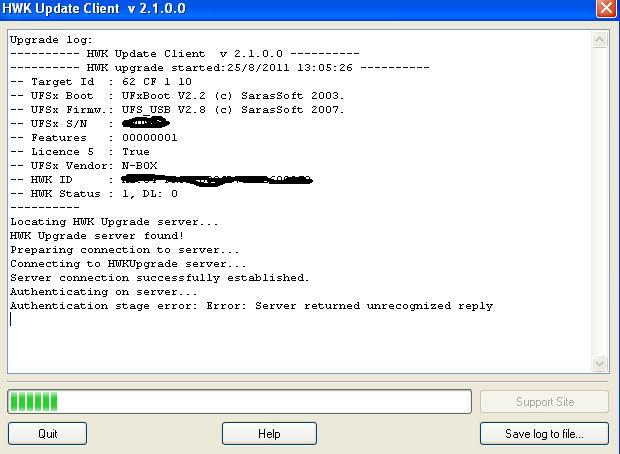Screen dimensions: 620x454
Task: Click the 'Licence 5 : True' line
Action: [80, 152]
